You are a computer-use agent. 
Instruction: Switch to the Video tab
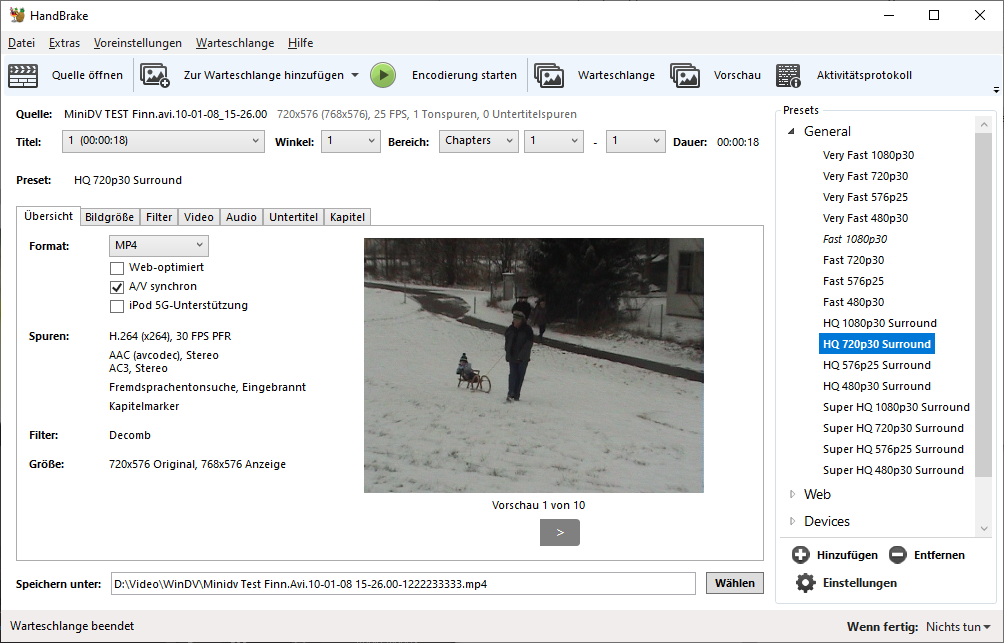(x=198, y=217)
